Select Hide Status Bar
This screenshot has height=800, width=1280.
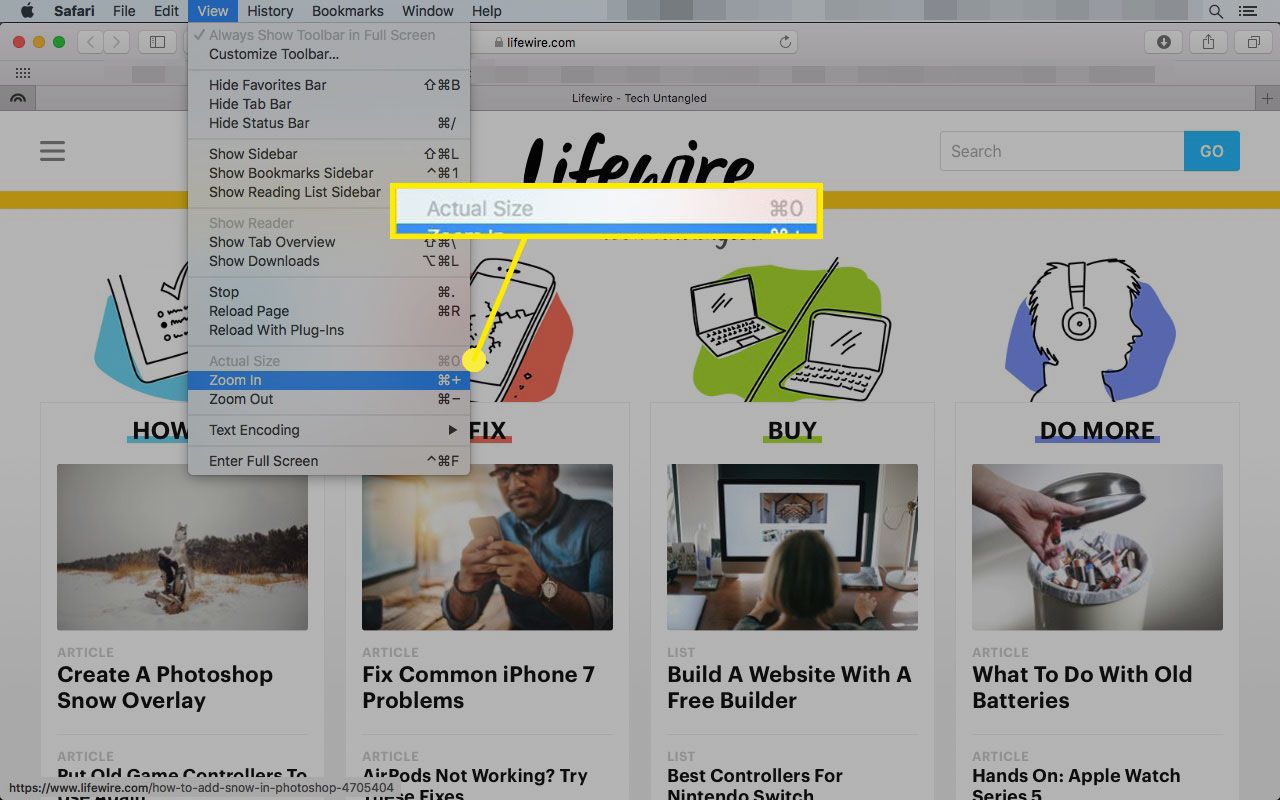click(329, 123)
